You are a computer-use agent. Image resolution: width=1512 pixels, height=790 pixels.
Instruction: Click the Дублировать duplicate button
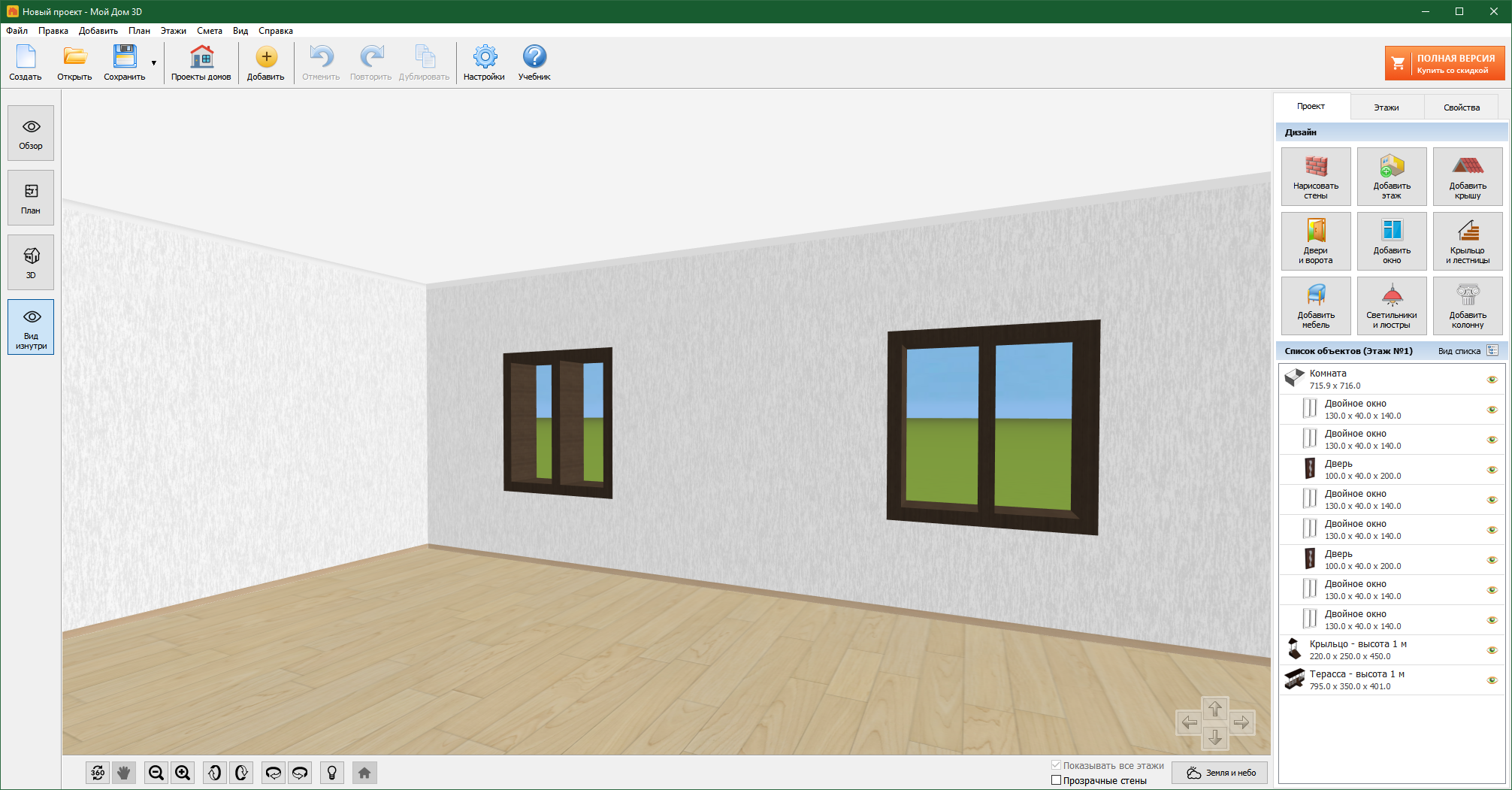tap(424, 62)
